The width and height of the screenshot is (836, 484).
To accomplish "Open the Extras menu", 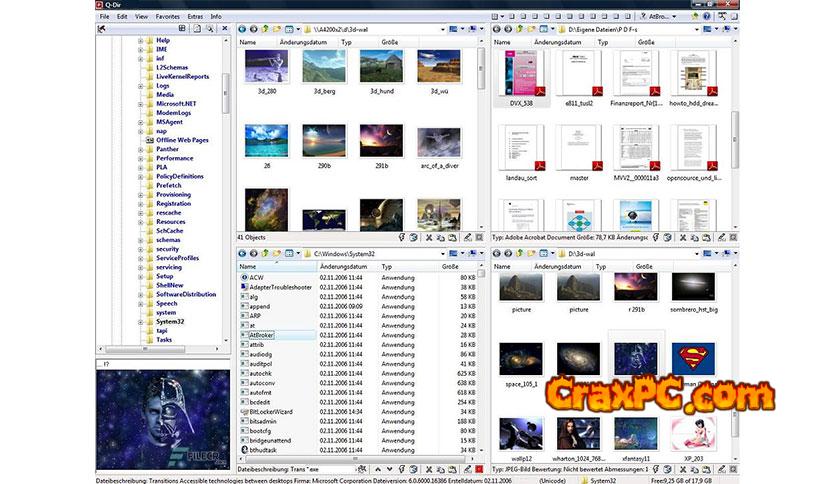I will (x=194, y=17).
